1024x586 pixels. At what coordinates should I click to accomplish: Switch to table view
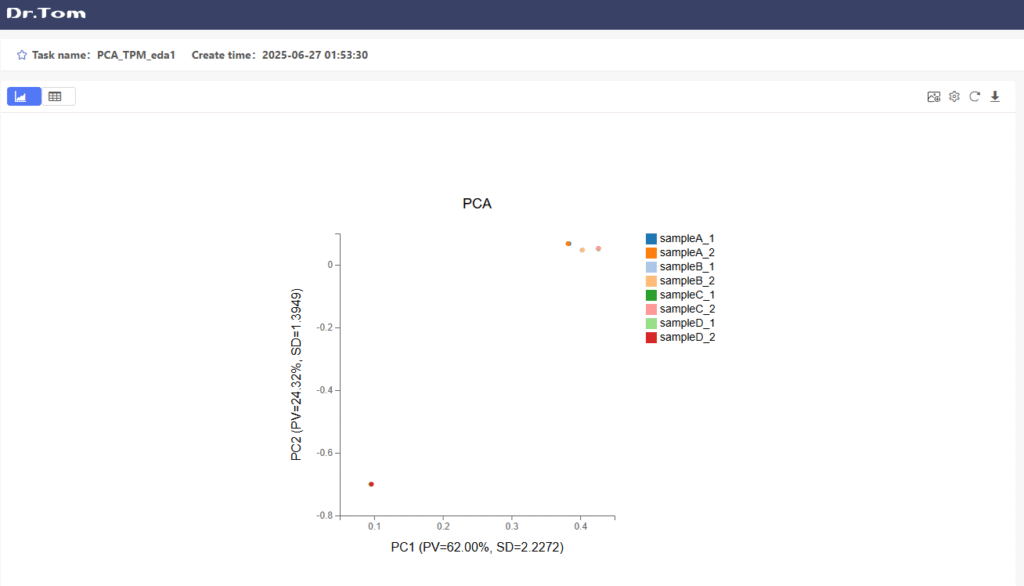pos(56,96)
